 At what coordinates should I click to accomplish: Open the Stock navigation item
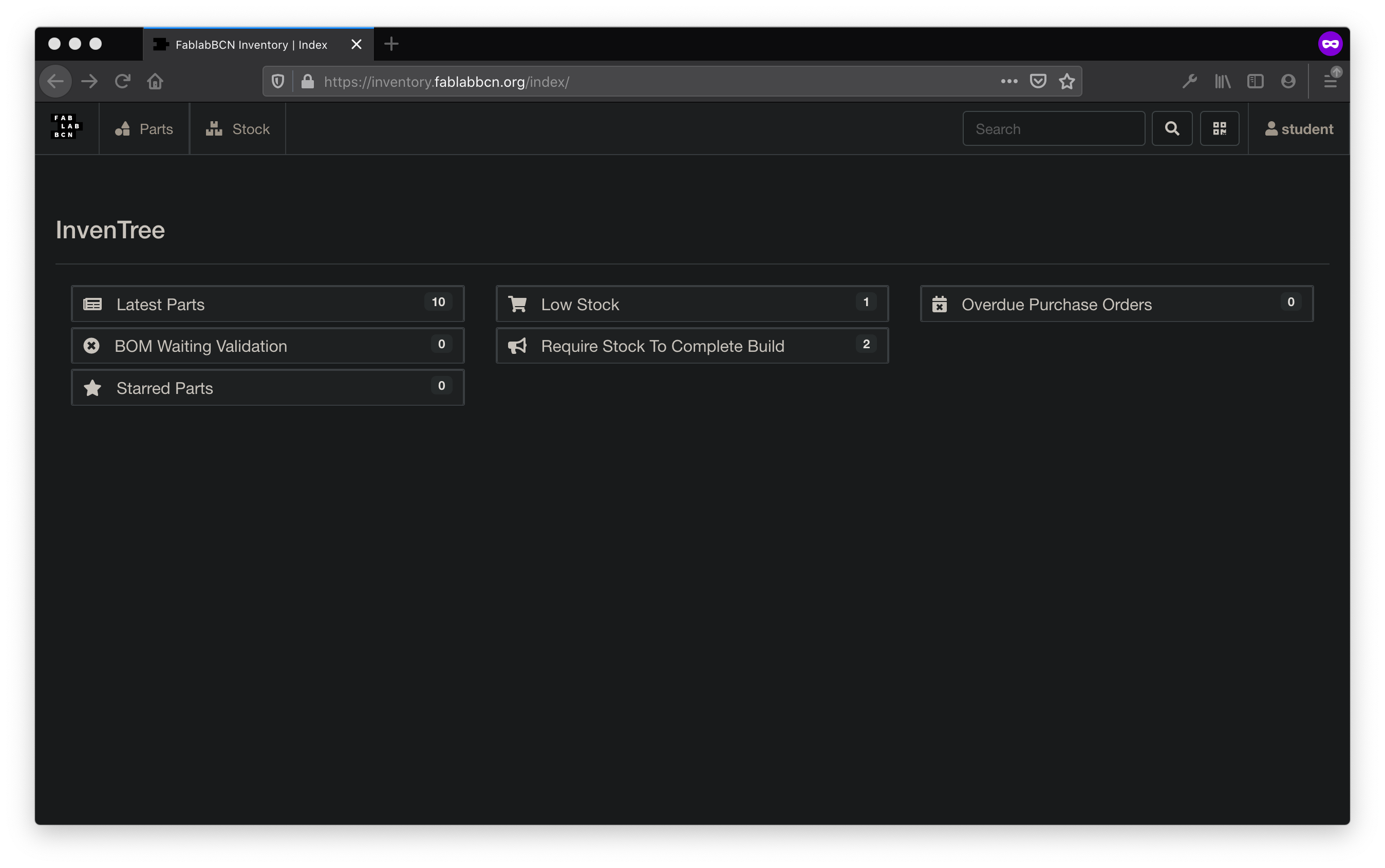pyautogui.click(x=238, y=128)
